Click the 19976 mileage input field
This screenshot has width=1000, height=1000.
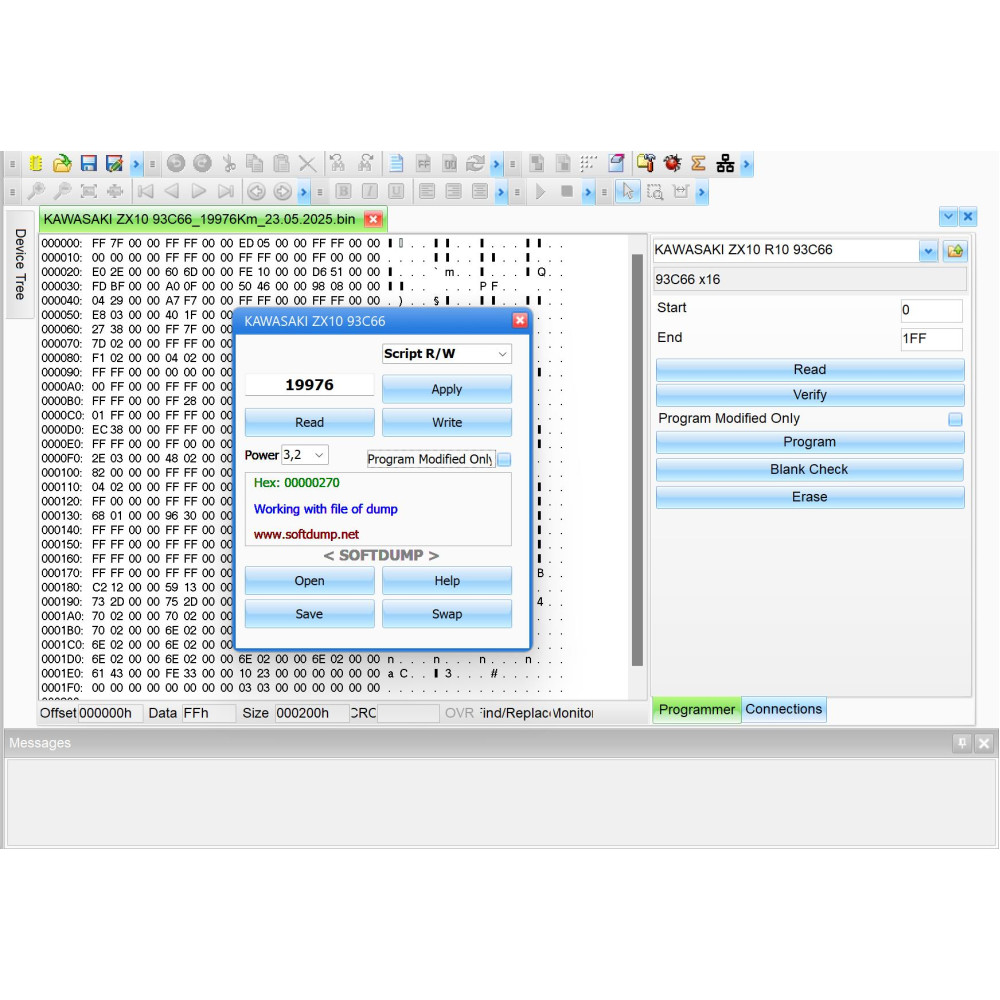309,385
